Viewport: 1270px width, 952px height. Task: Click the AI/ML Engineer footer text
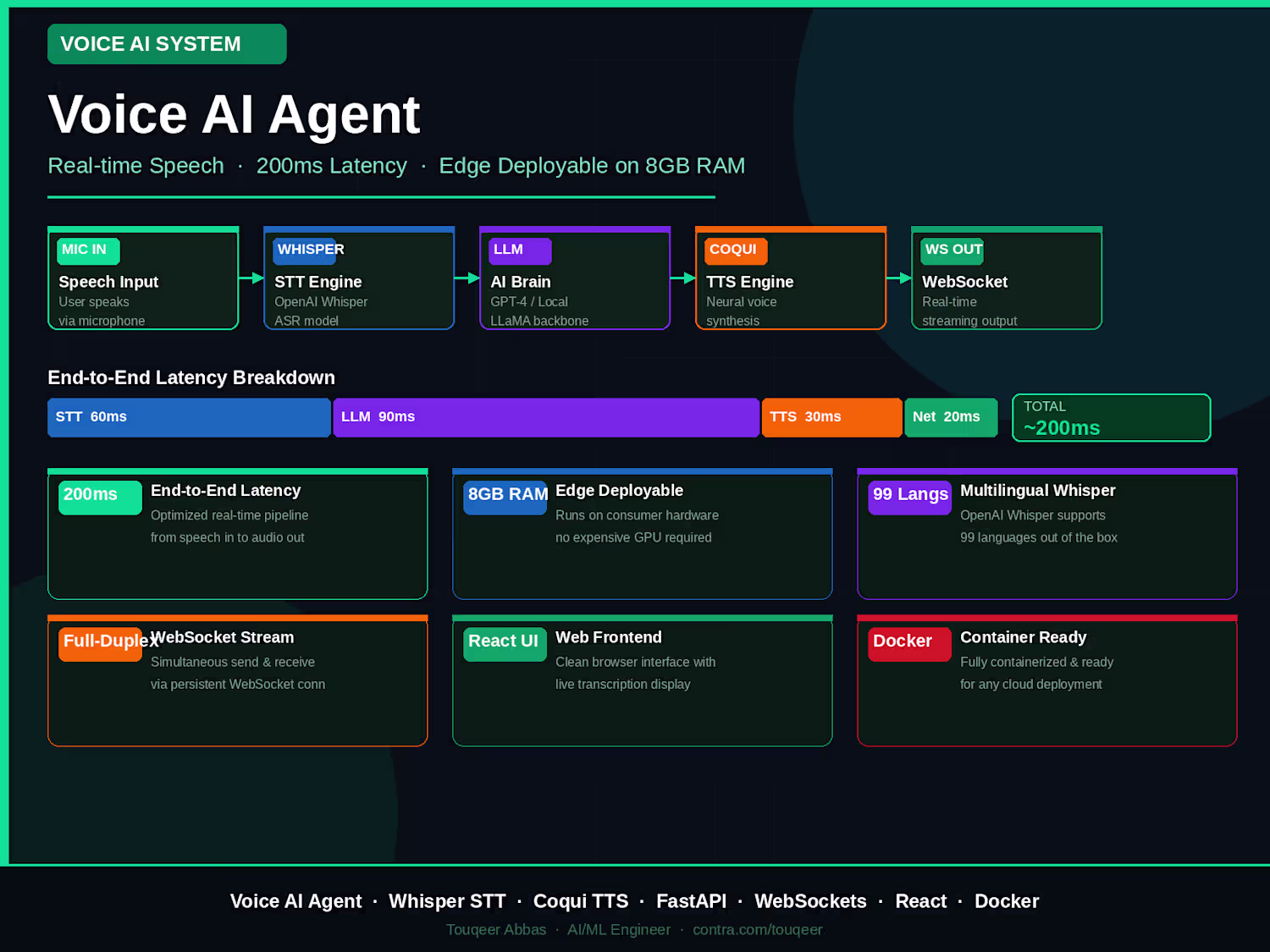[619, 929]
